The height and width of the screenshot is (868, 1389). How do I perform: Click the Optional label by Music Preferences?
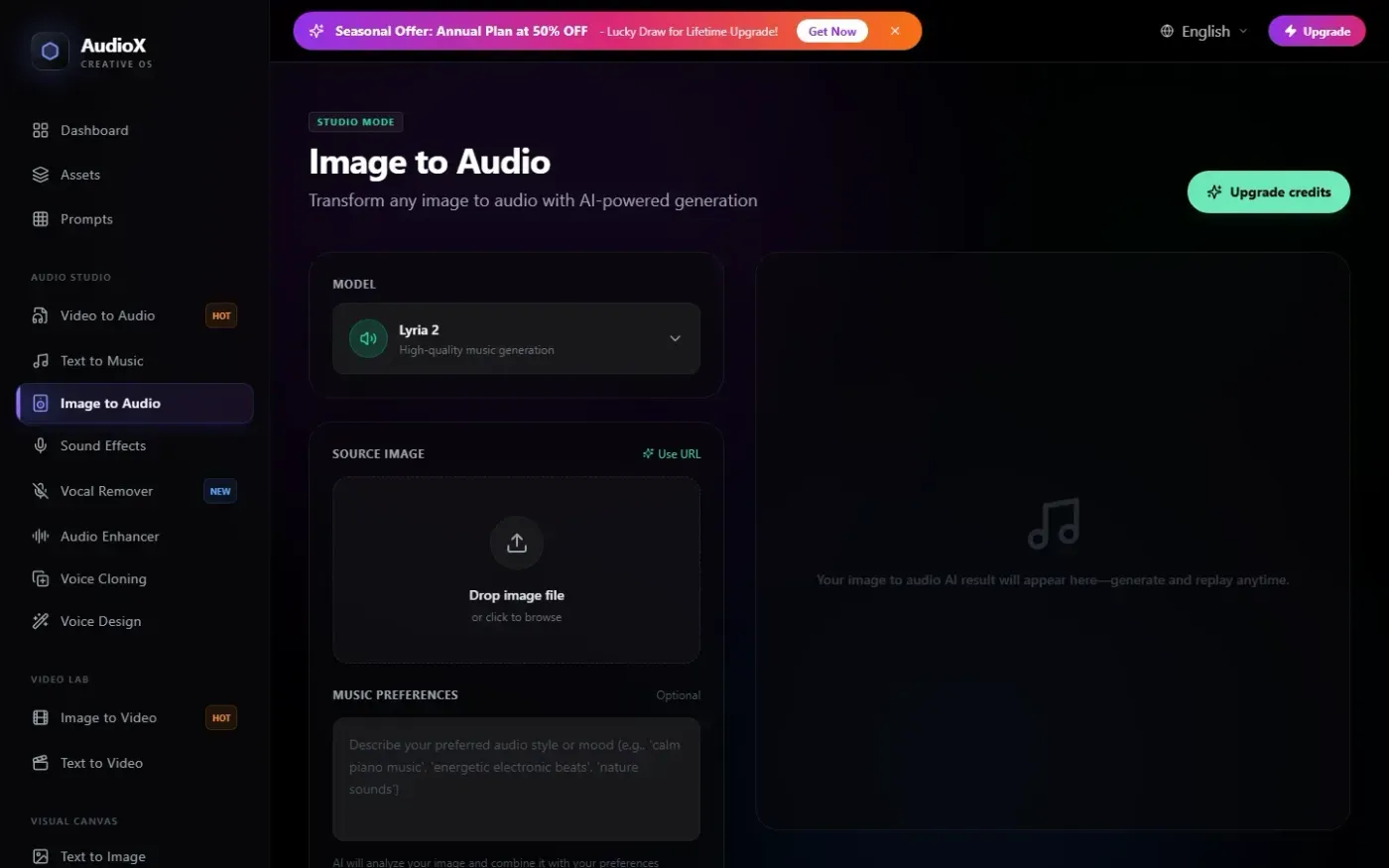pos(679,695)
